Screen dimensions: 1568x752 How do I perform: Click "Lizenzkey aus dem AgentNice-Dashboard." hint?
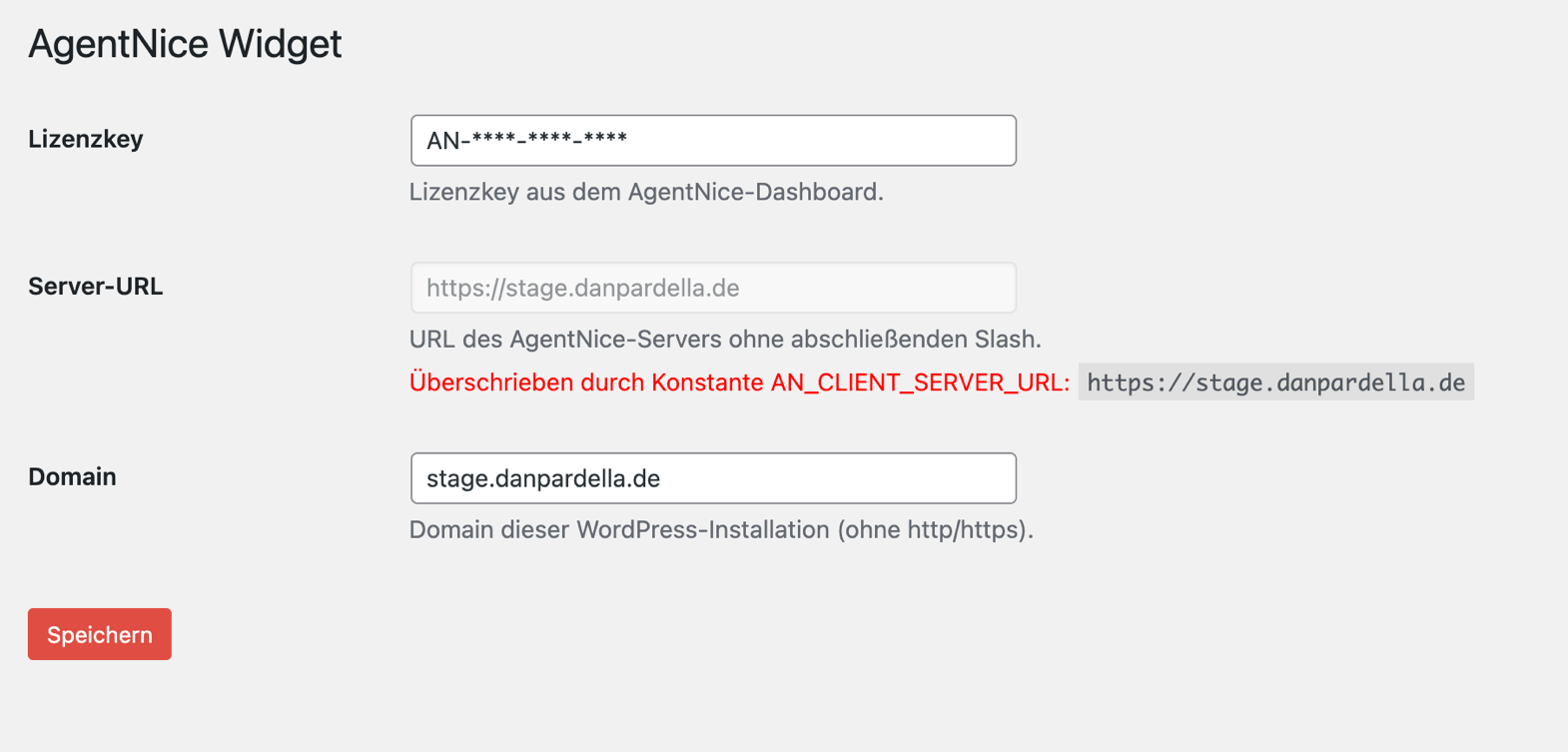click(x=646, y=192)
